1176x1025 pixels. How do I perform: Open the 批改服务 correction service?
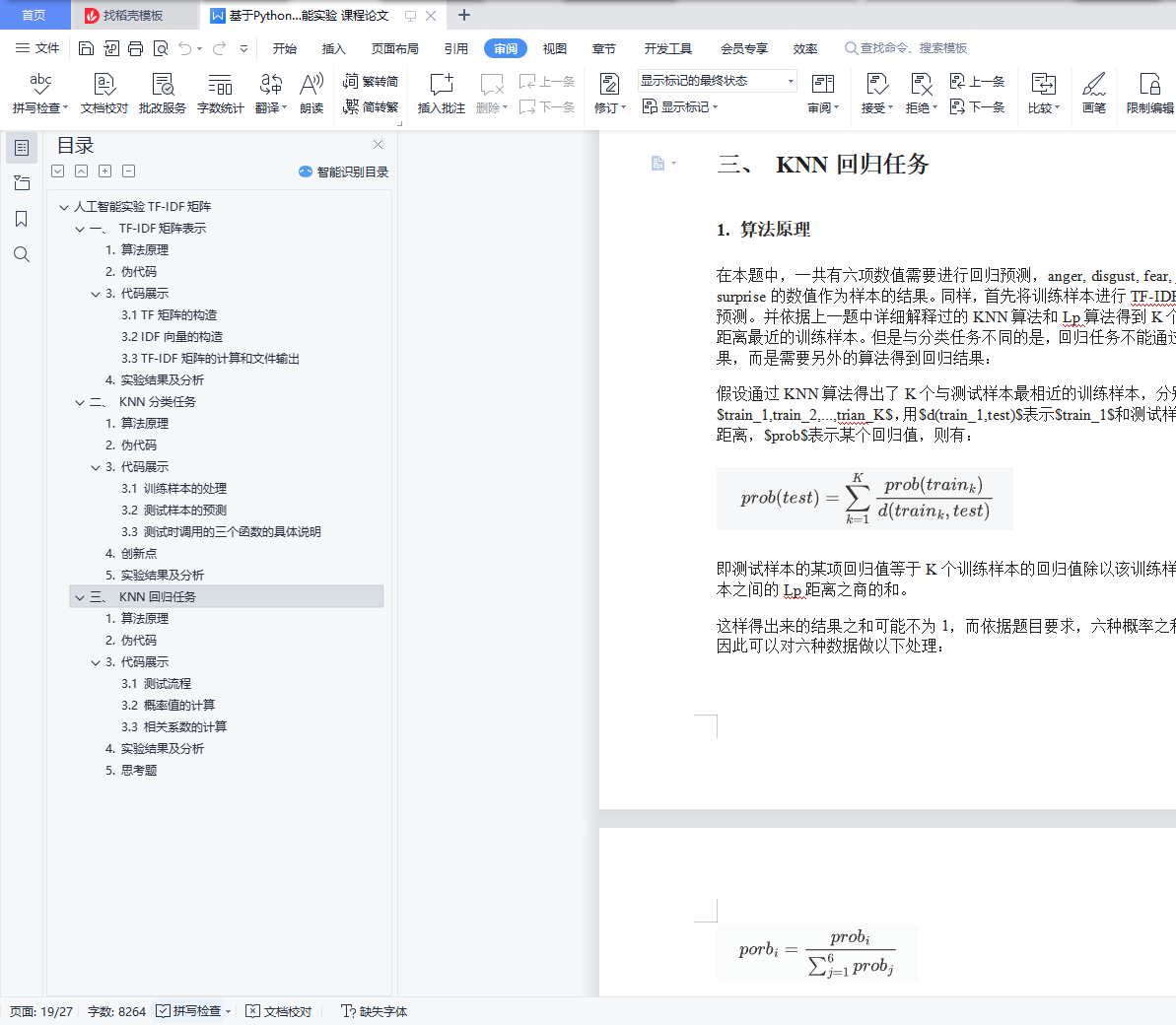[162, 93]
